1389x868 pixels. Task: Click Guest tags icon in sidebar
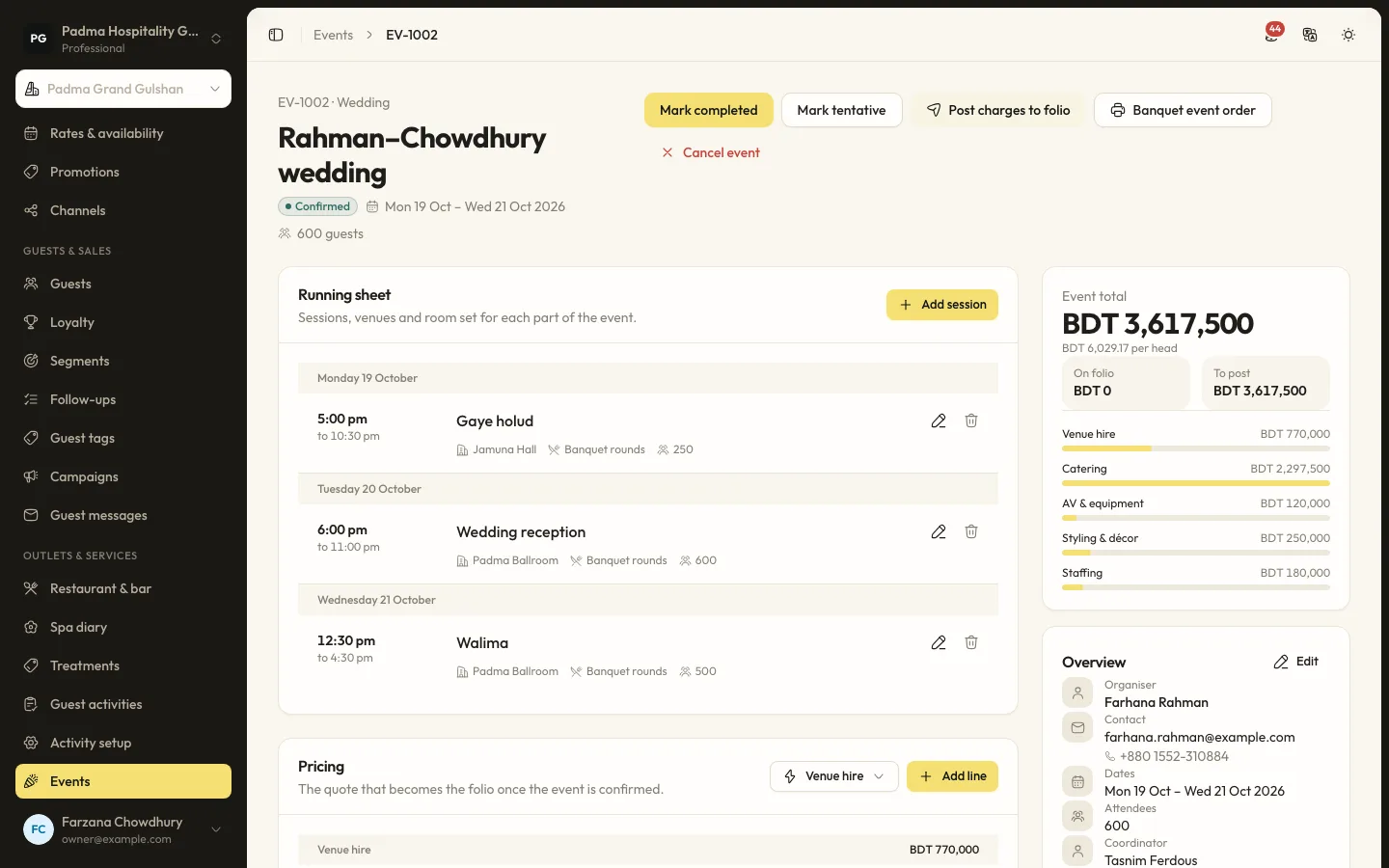click(31, 438)
